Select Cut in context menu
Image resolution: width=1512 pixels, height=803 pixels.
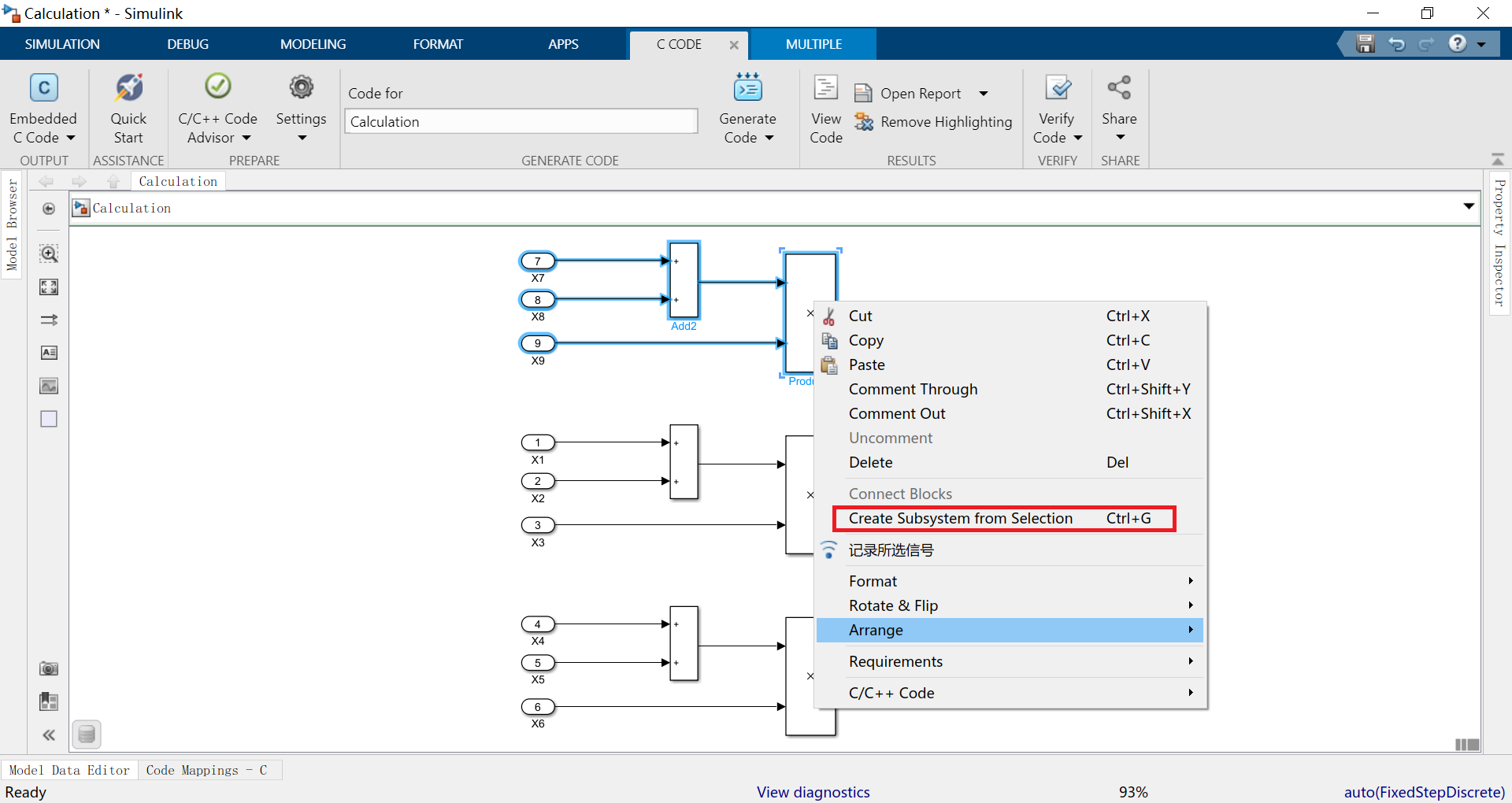1010,316
